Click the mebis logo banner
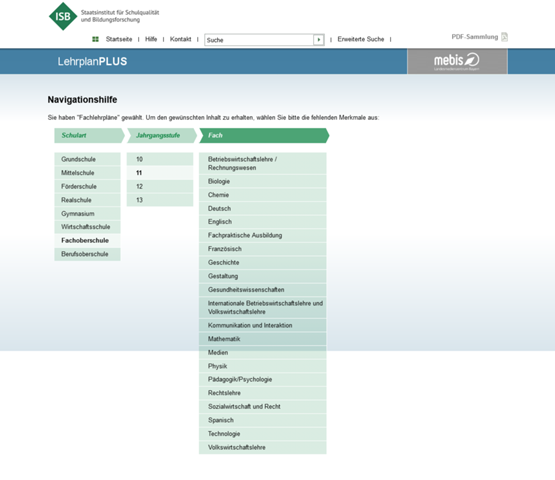This screenshot has height=480, width=555. pos(457,61)
